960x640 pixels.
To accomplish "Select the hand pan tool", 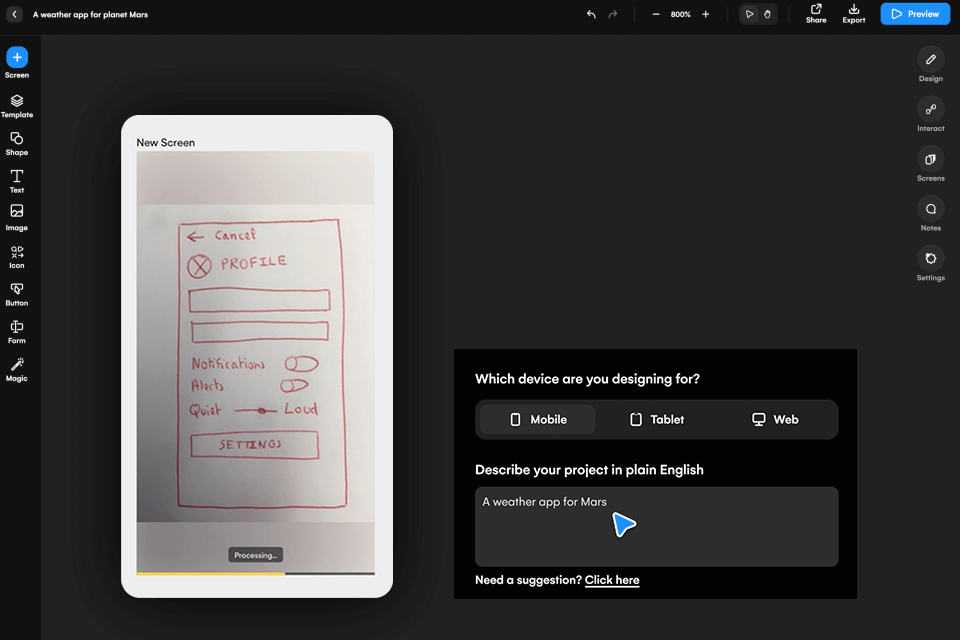I will pyautogui.click(x=767, y=14).
